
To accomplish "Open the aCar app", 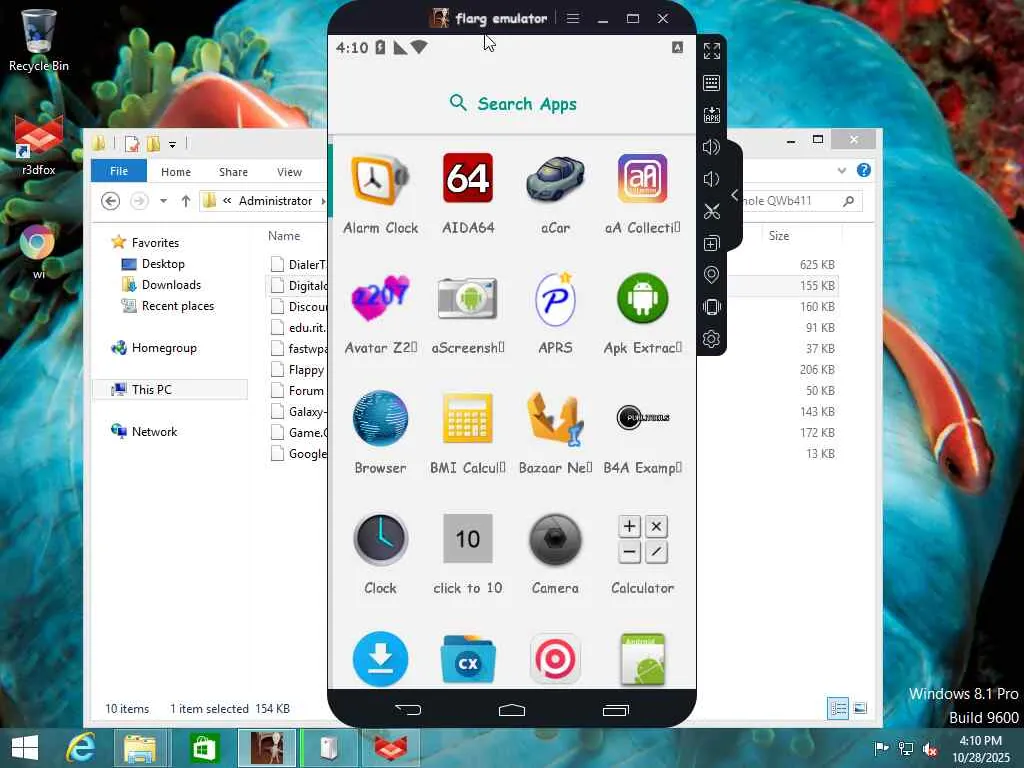I will pos(555,180).
